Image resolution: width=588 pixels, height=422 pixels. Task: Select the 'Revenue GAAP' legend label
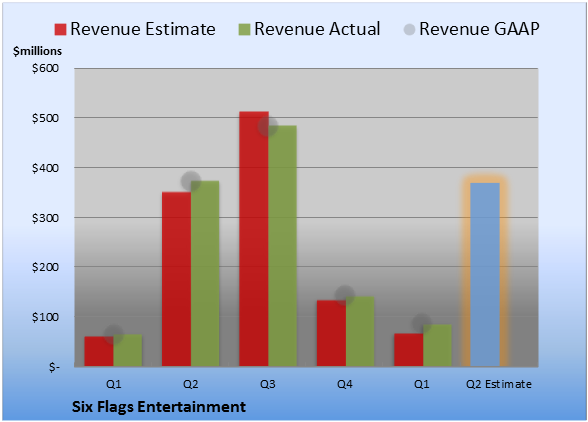click(x=479, y=29)
